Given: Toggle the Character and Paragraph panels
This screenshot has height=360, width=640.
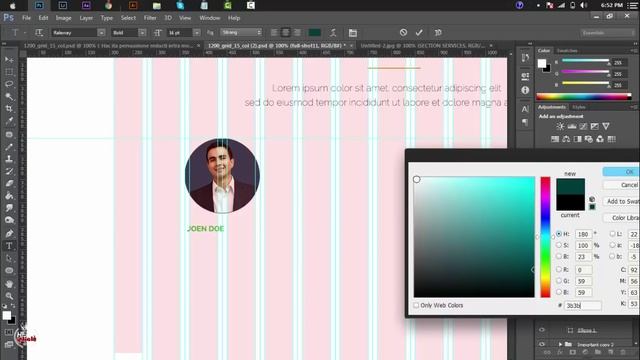Looking at the screenshot, I should pyautogui.click(x=353, y=33).
